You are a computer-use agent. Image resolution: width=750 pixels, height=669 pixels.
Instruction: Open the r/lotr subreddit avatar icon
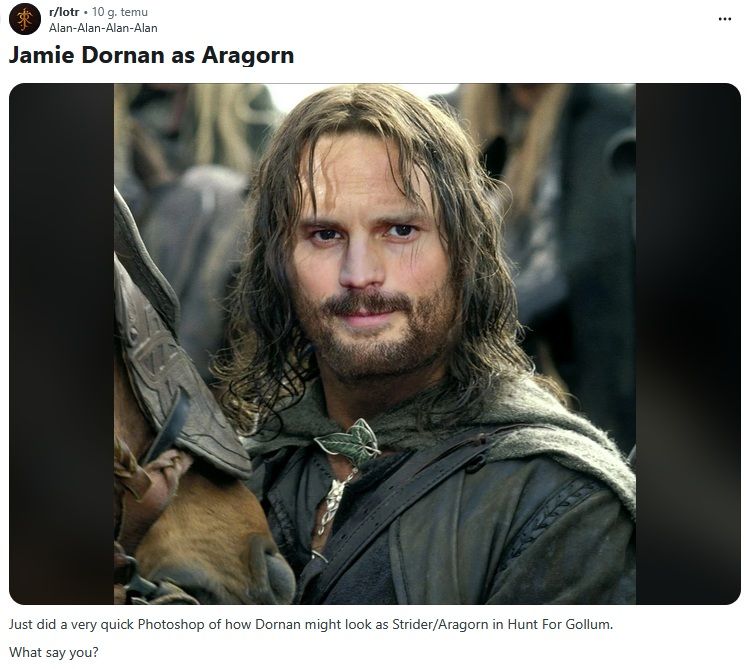pyautogui.click(x=25, y=19)
